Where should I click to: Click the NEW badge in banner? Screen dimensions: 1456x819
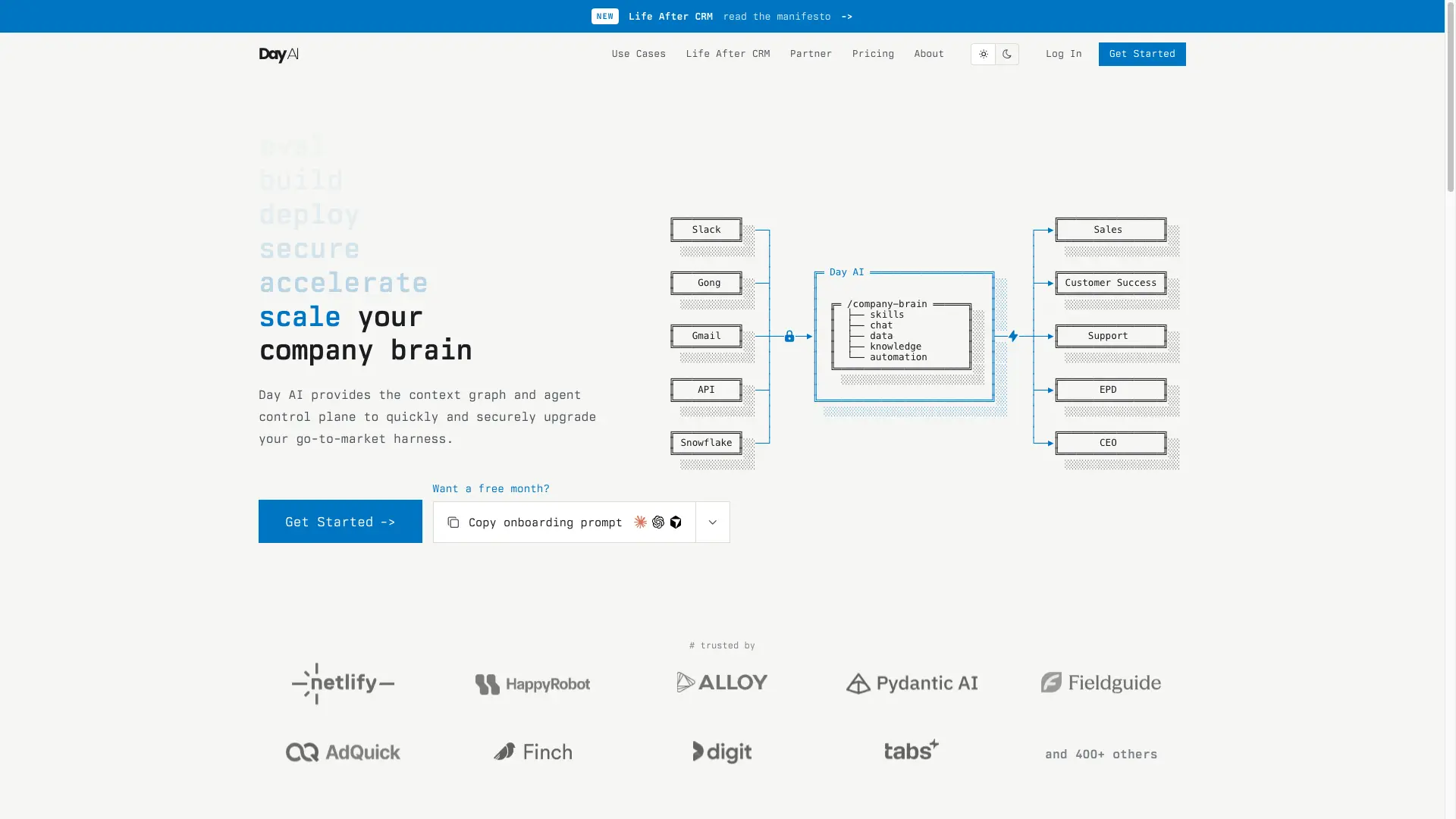[x=605, y=16]
